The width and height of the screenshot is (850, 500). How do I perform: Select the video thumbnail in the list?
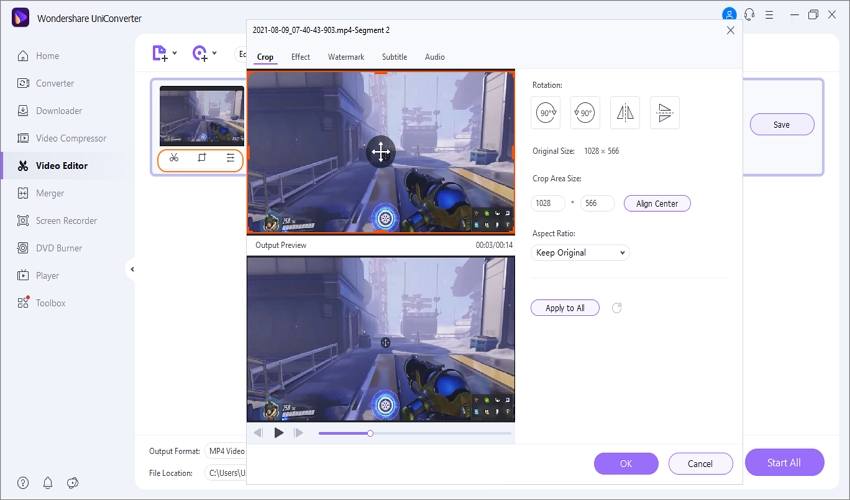click(202, 116)
